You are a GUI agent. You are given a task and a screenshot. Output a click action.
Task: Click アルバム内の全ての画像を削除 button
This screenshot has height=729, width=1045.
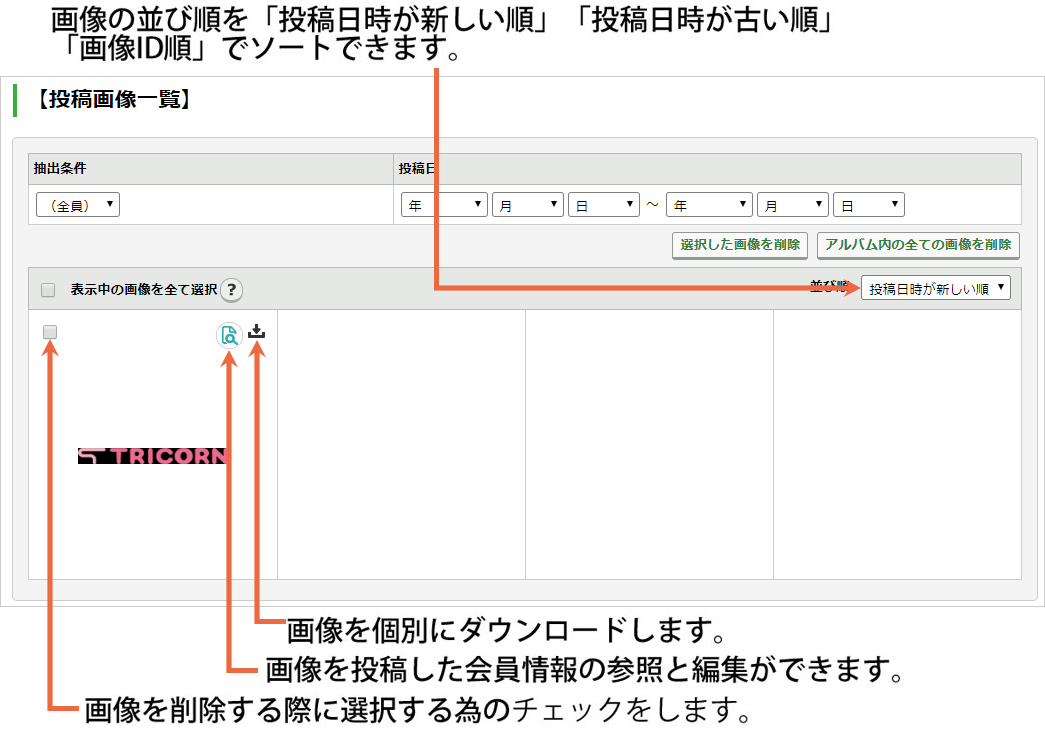[x=918, y=245]
